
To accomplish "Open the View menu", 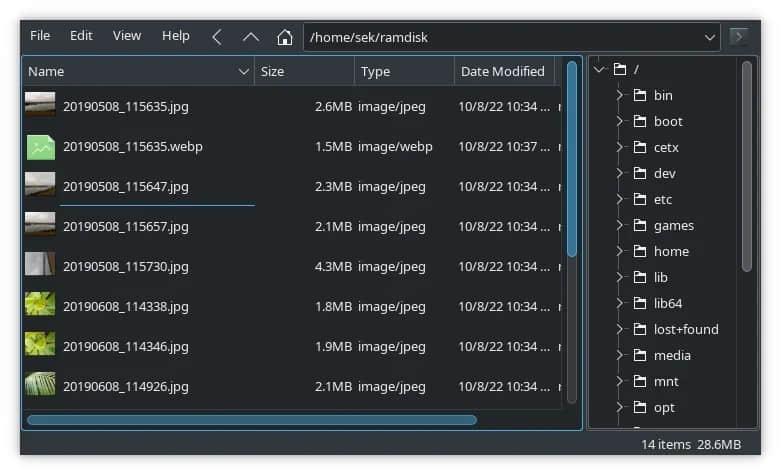I will 127,36.
